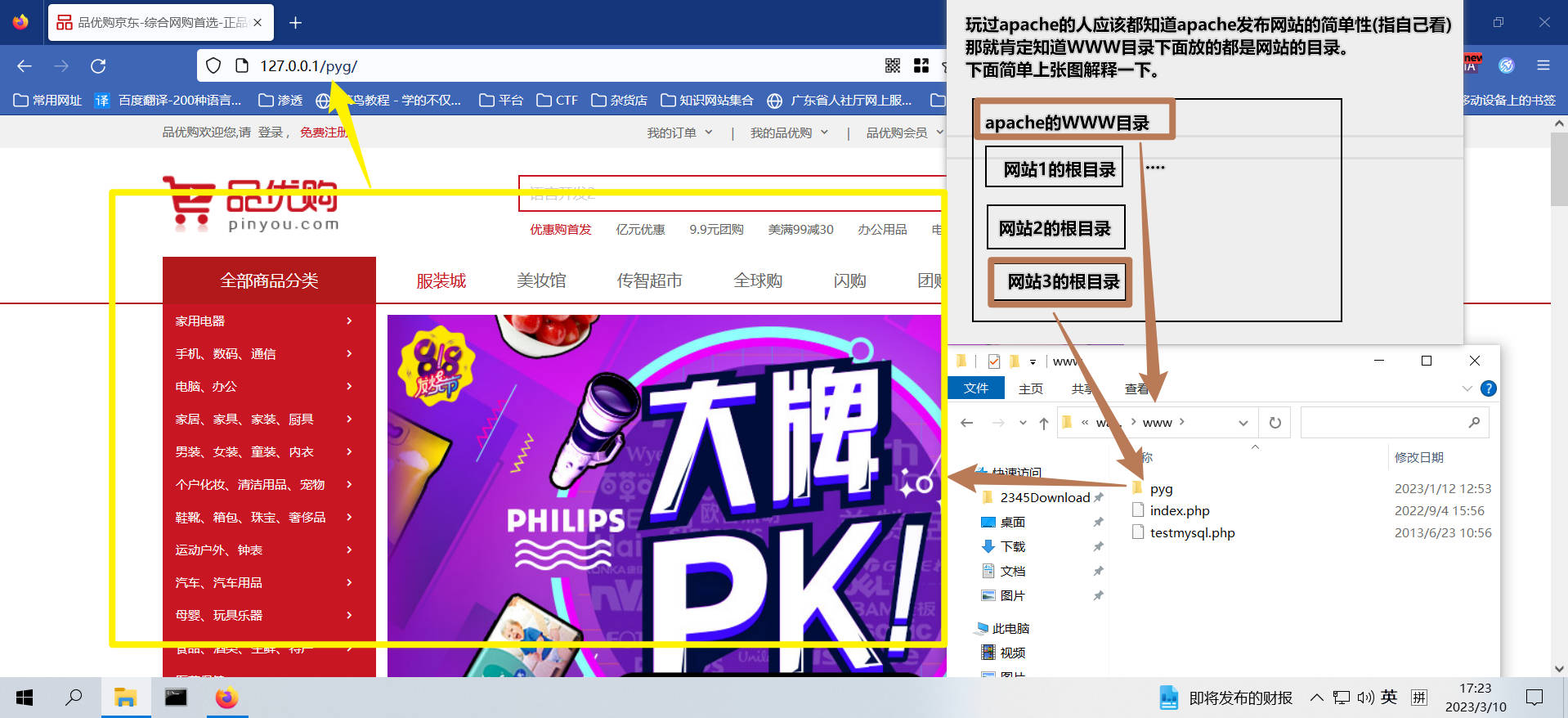Open 杂货店 bookmark folder
Image resolution: width=1568 pixels, height=718 pixels.
coord(619,101)
